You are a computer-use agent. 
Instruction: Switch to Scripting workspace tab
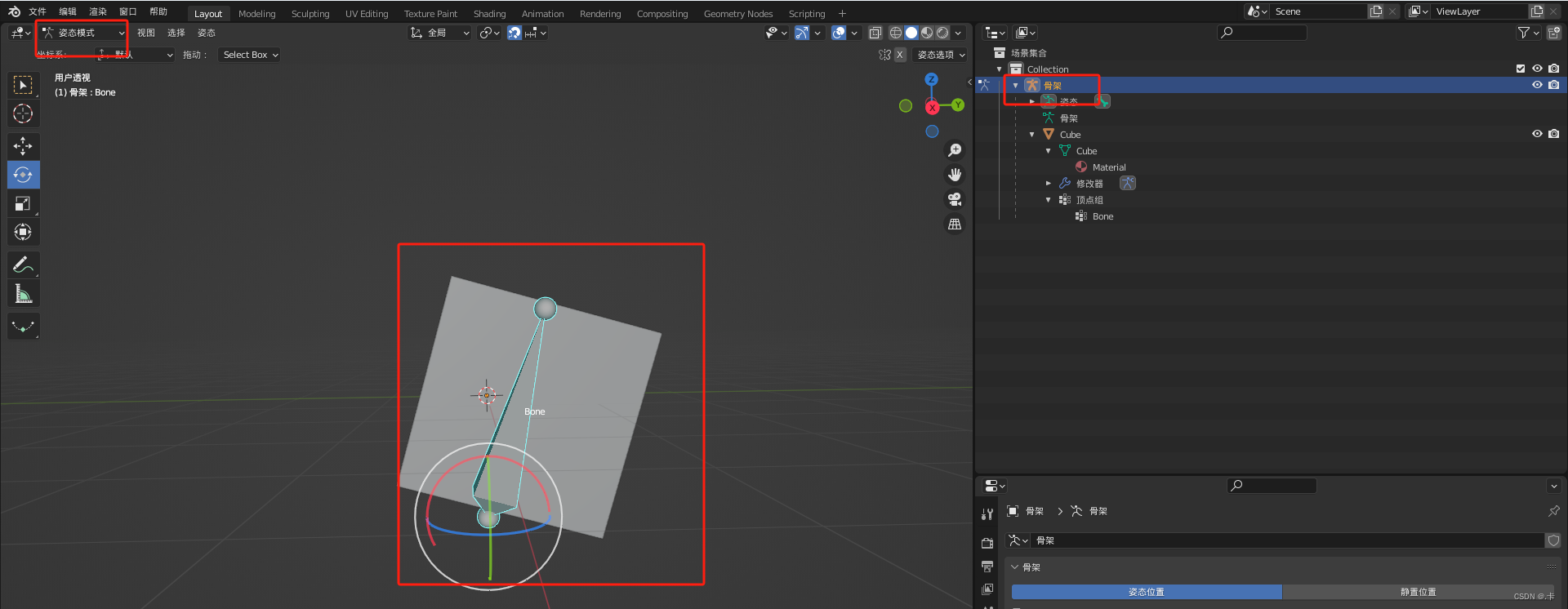[806, 14]
